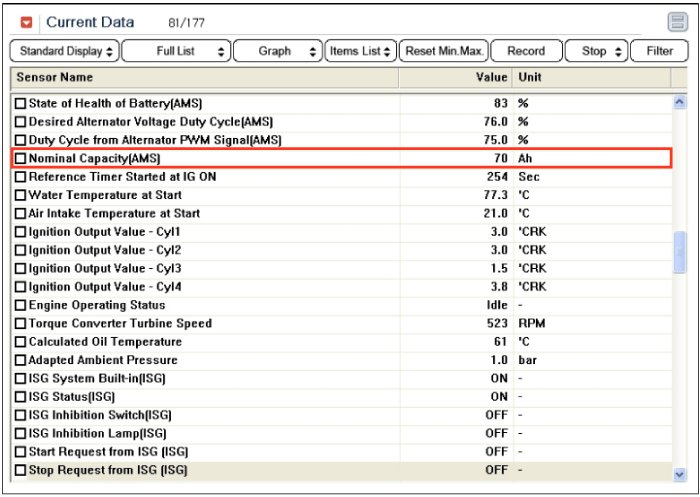The height and width of the screenshot is (497, 700).
Task: Check the Nominal Capacity(AMS) checkbox
Action: [x=20, y=158]
